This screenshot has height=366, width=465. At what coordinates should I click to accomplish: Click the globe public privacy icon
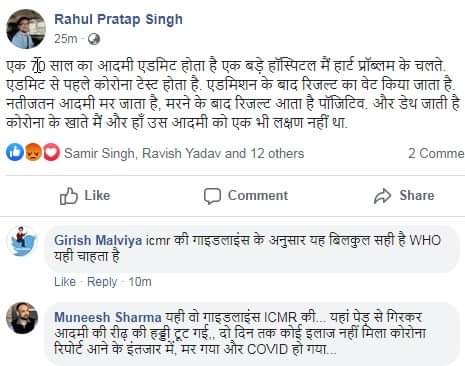(x=94, y=39)
